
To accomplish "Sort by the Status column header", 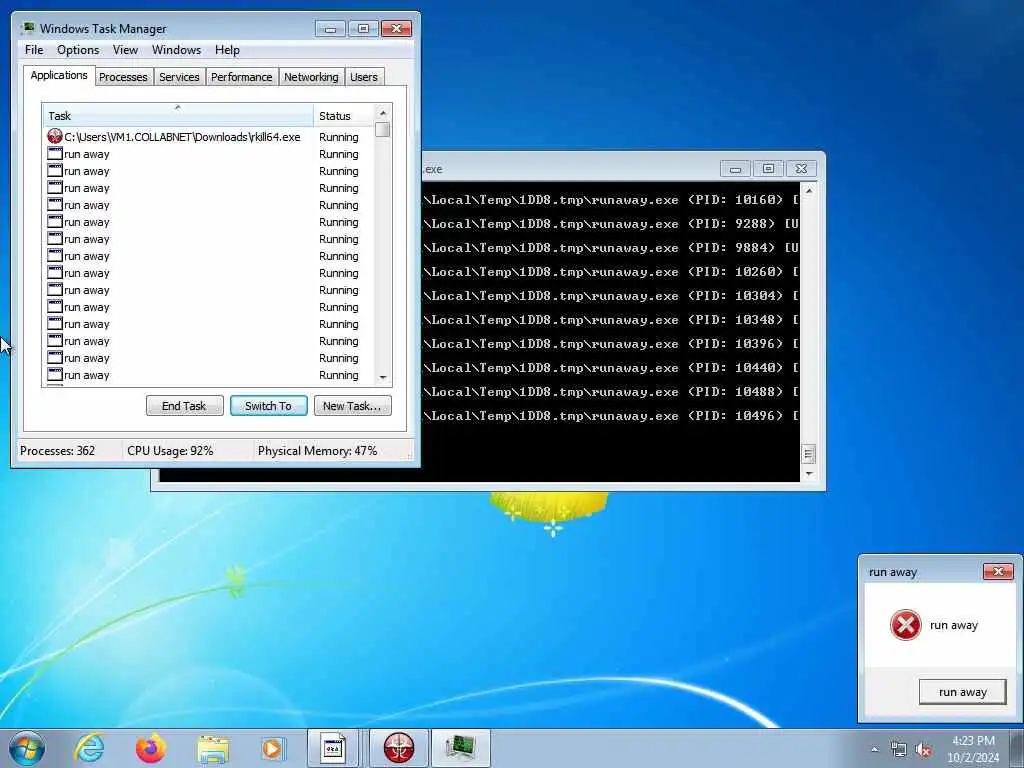I will (x=343, y=115).
